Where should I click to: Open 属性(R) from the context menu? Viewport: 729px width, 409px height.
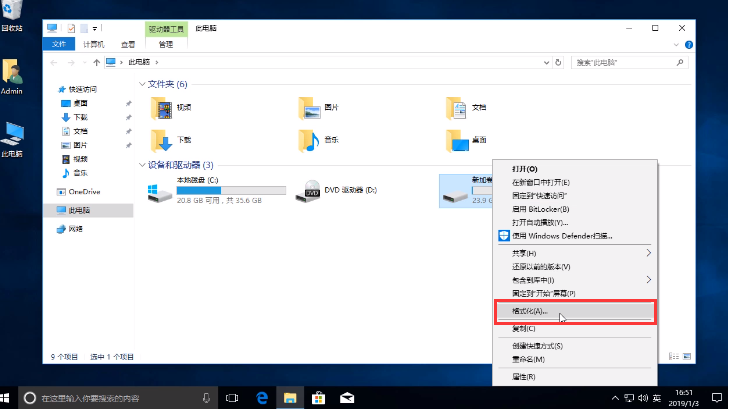point(524,377)
